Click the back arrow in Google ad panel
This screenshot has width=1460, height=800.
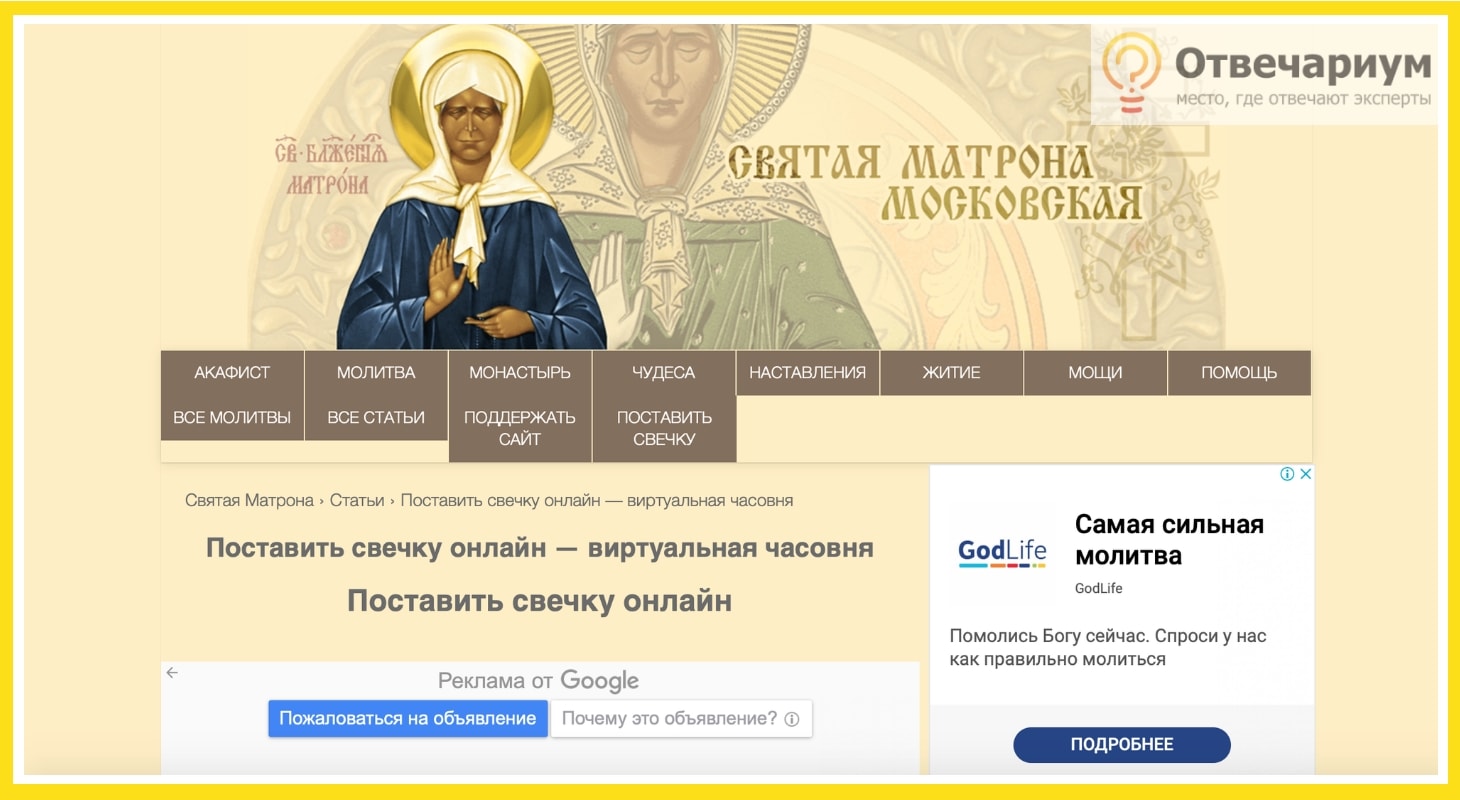pyautogui.click(x=172, y=673)
